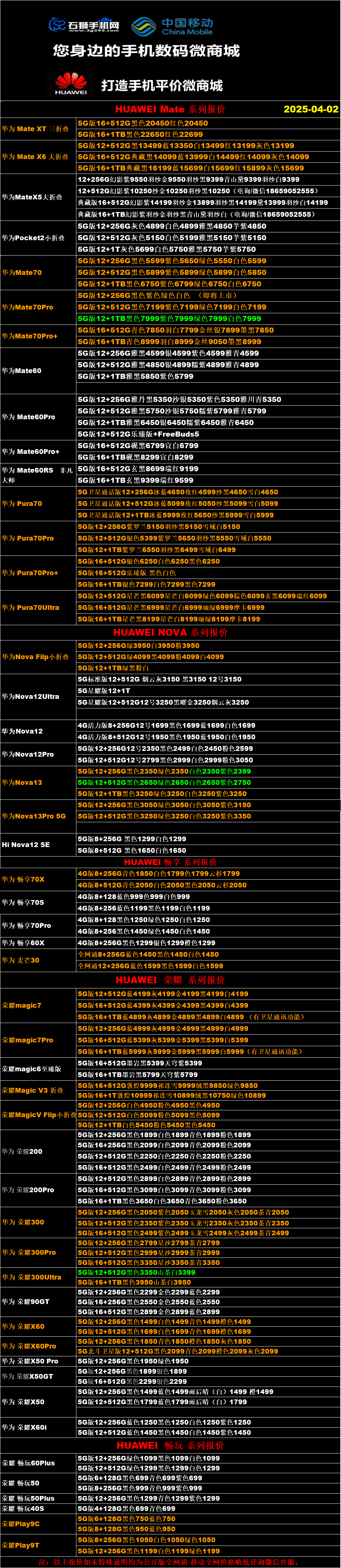The width and height of the screenshot is (341, 1568).
Task: Select the 华为 荣耀X60i model label
Action: [x=24, y=1427]
